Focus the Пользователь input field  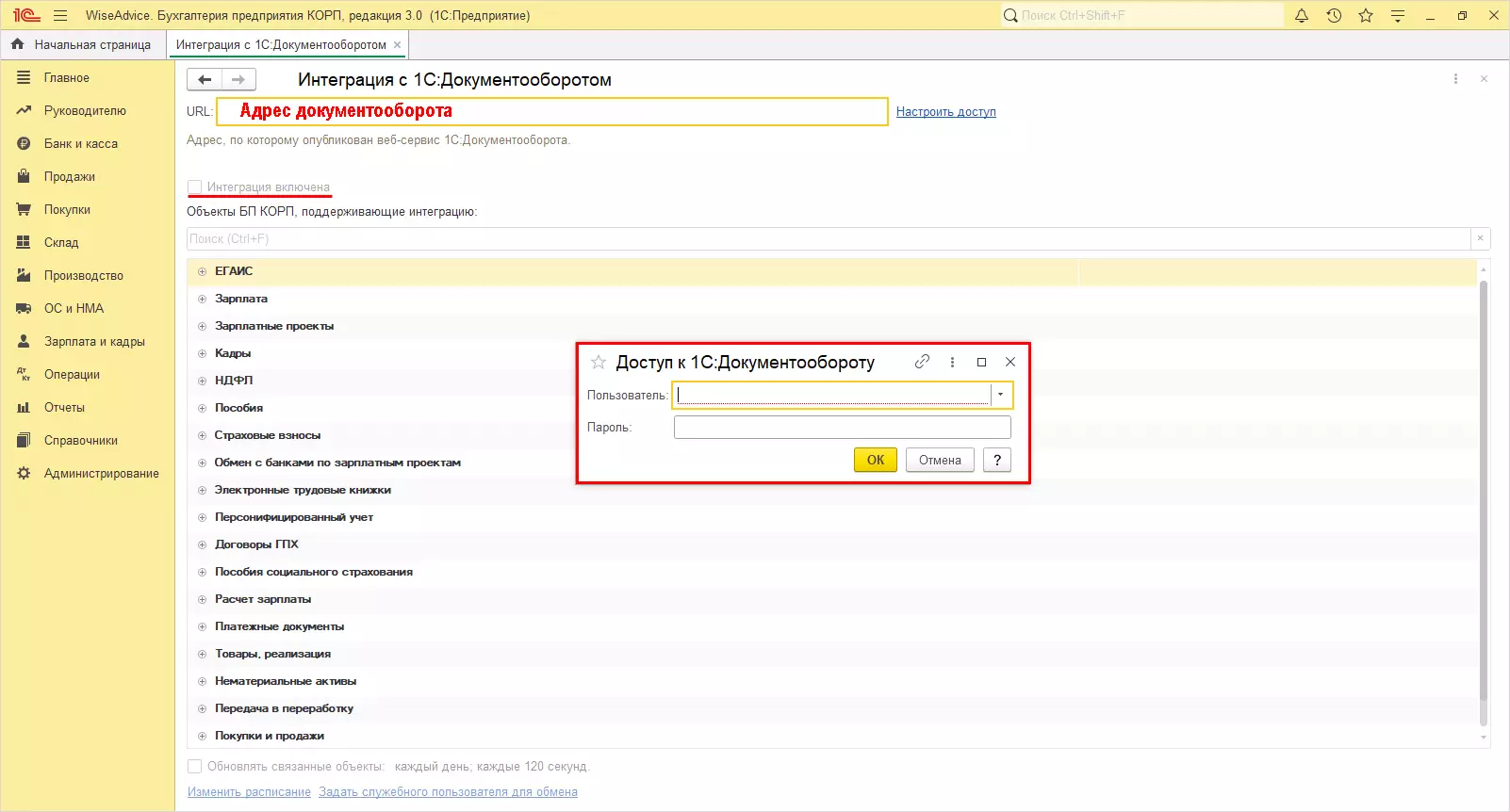pos(833,395)
